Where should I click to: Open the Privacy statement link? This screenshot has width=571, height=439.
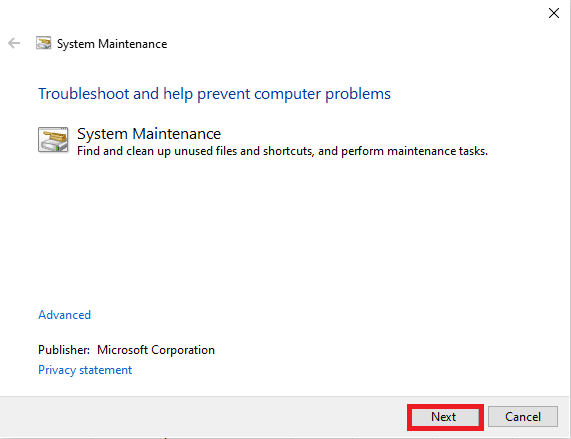pyautogui.click(x=85, y=370)
